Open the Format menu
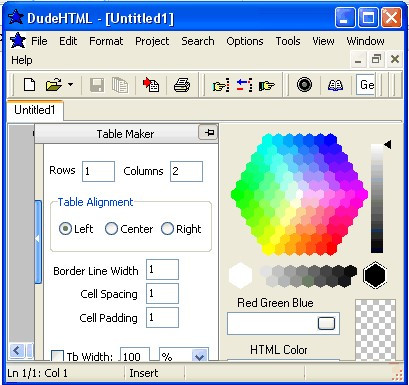The height and width of the screenshot is (385, 409). click(106, 41)
